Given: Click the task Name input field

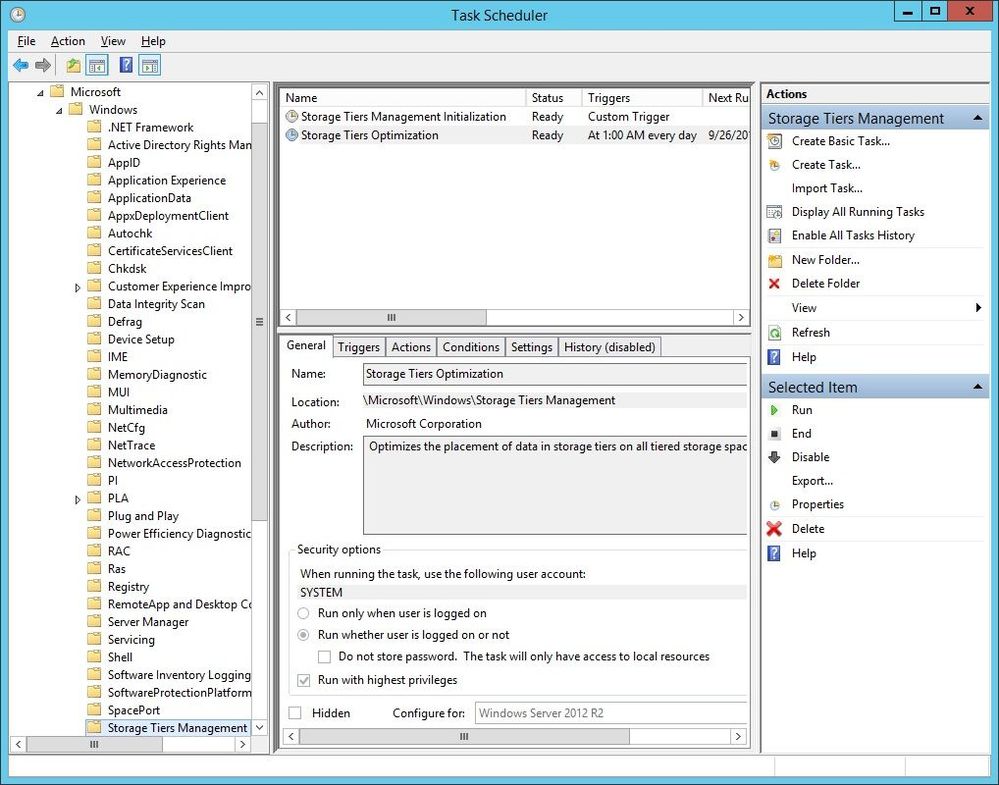Looking at the screenshot, I should [555, 374].
